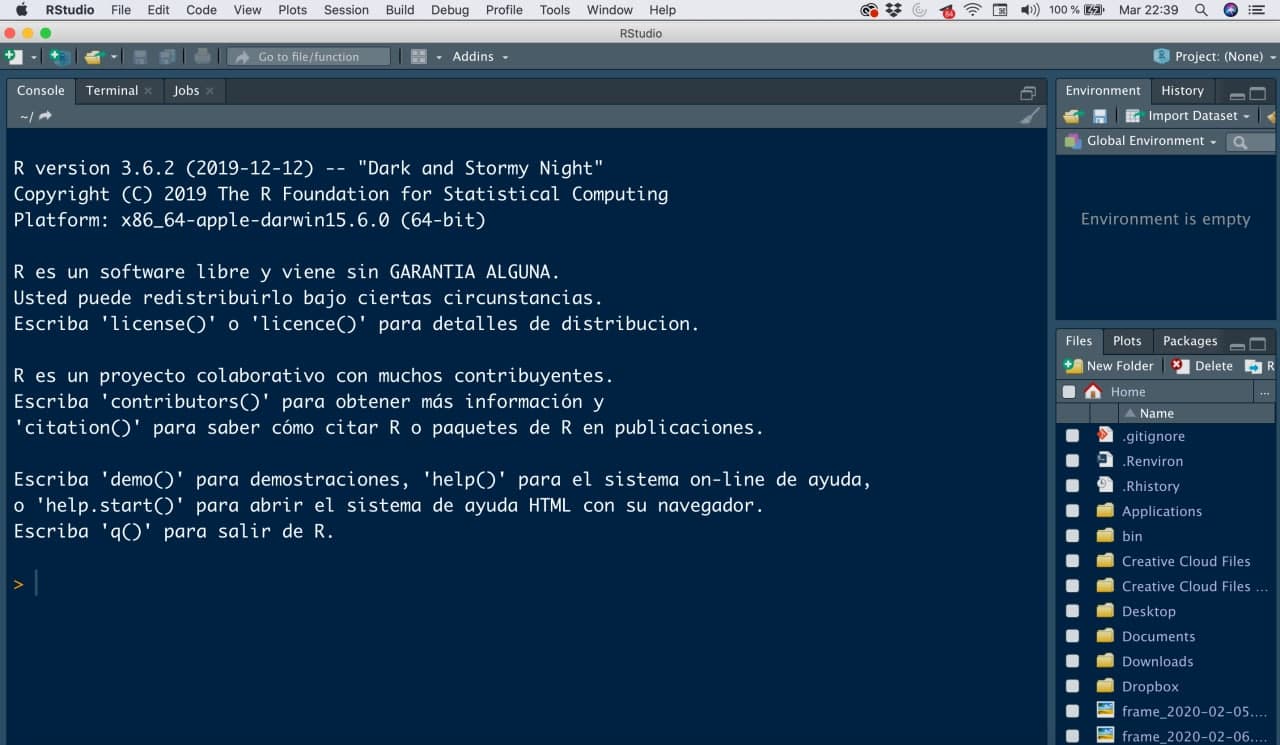
Task: Check the box next to .Rhistory
Action: tap(1072, 486)
